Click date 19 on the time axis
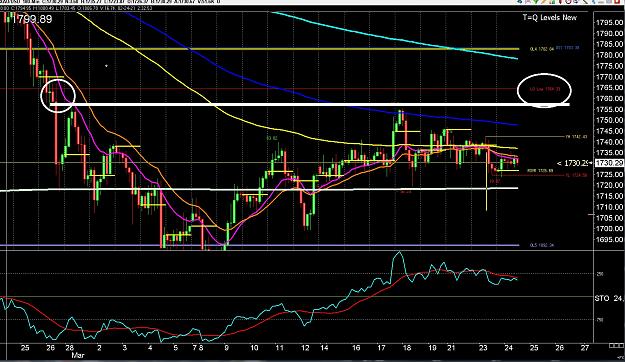Viewport: 625px width, 362px height. pos(432,348)
